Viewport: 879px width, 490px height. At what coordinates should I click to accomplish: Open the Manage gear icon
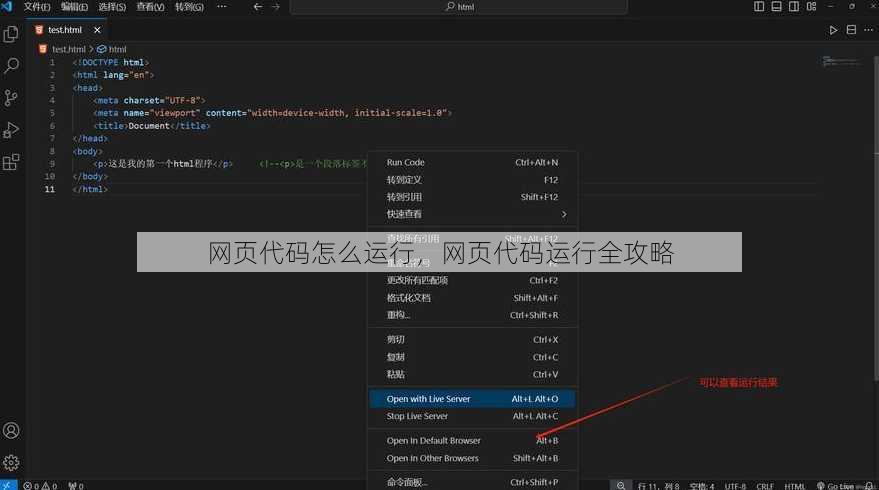coord(11,463)
